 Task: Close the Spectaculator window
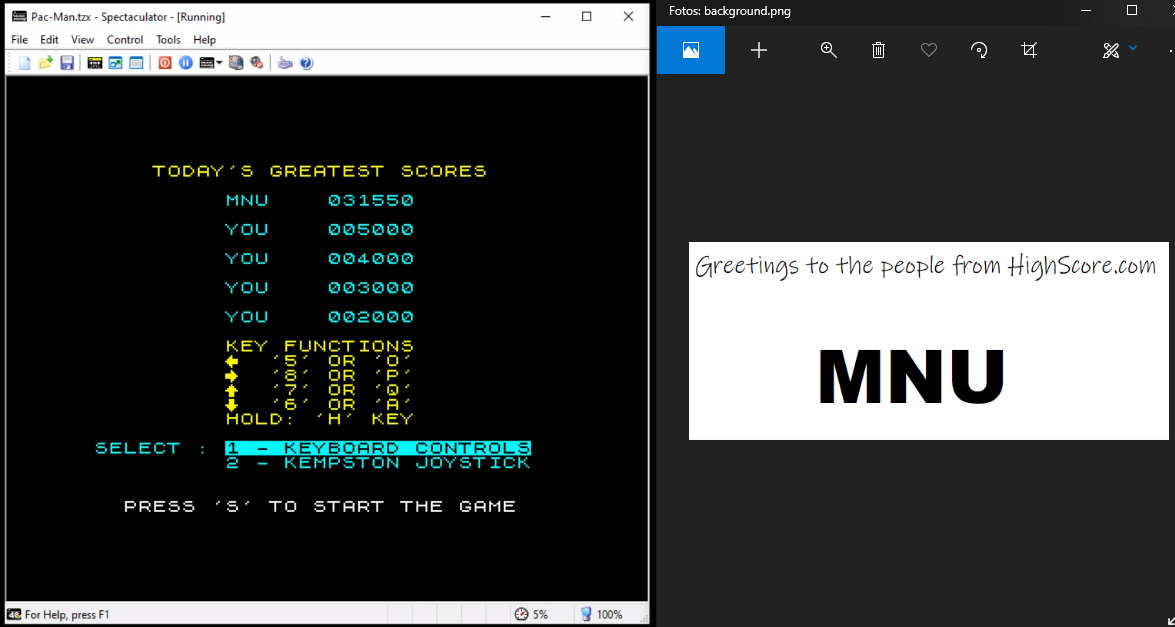click(629, 16)
